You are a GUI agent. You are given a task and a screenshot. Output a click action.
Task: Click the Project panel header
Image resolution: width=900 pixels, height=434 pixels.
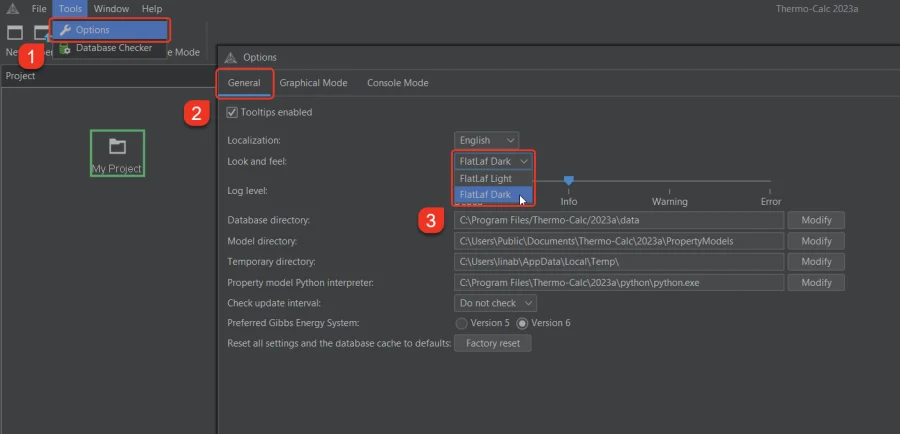pos(108,76)
